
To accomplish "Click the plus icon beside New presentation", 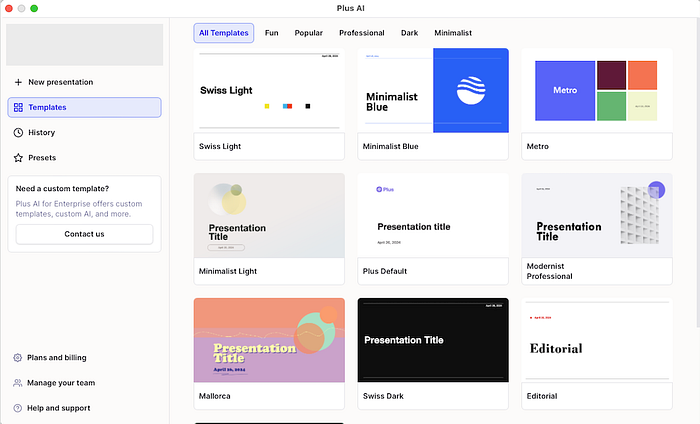I will pos(18,82).
